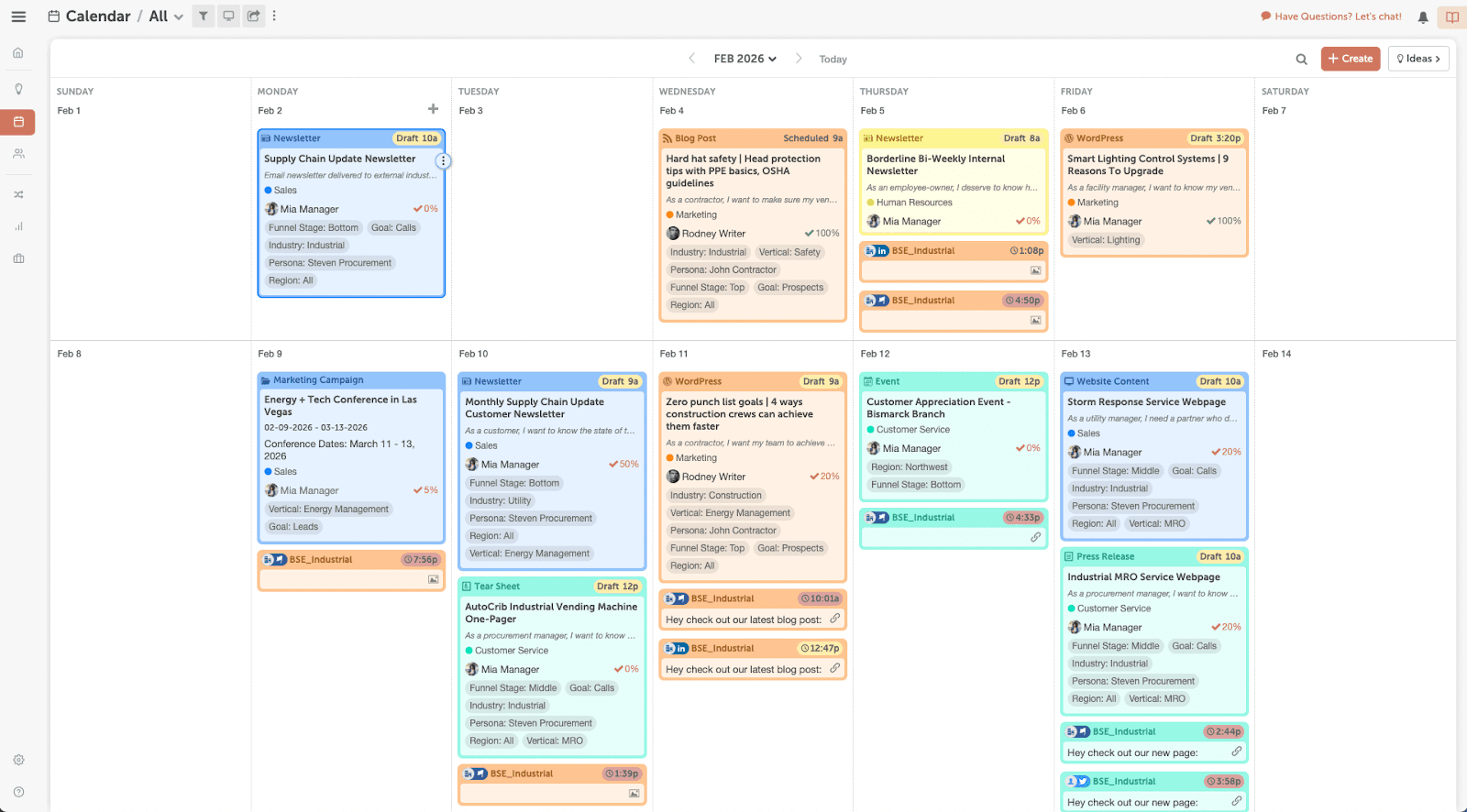Open the notifications bell
Image resolution: width=1467 pixels, height=812 pixels.
1423,17
